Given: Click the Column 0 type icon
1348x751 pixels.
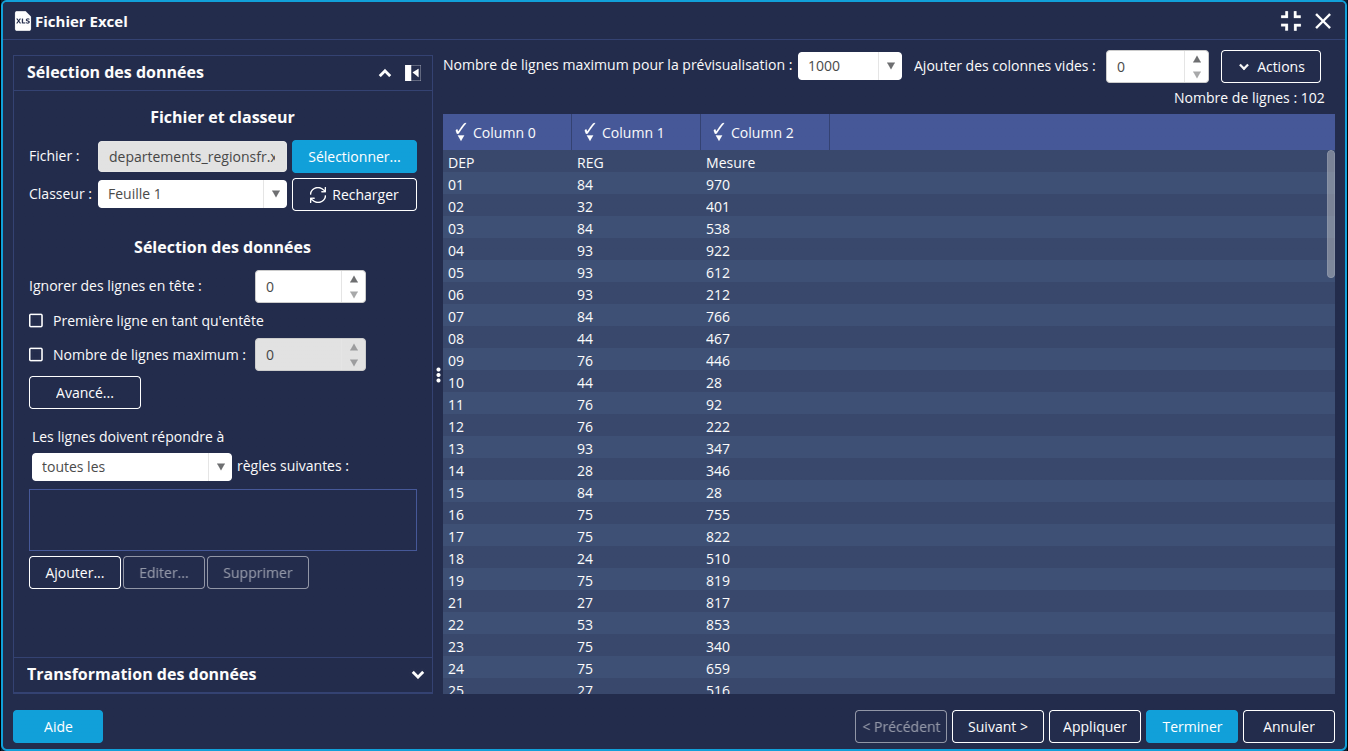Looking at the screenshot, I should click(460, 132).
